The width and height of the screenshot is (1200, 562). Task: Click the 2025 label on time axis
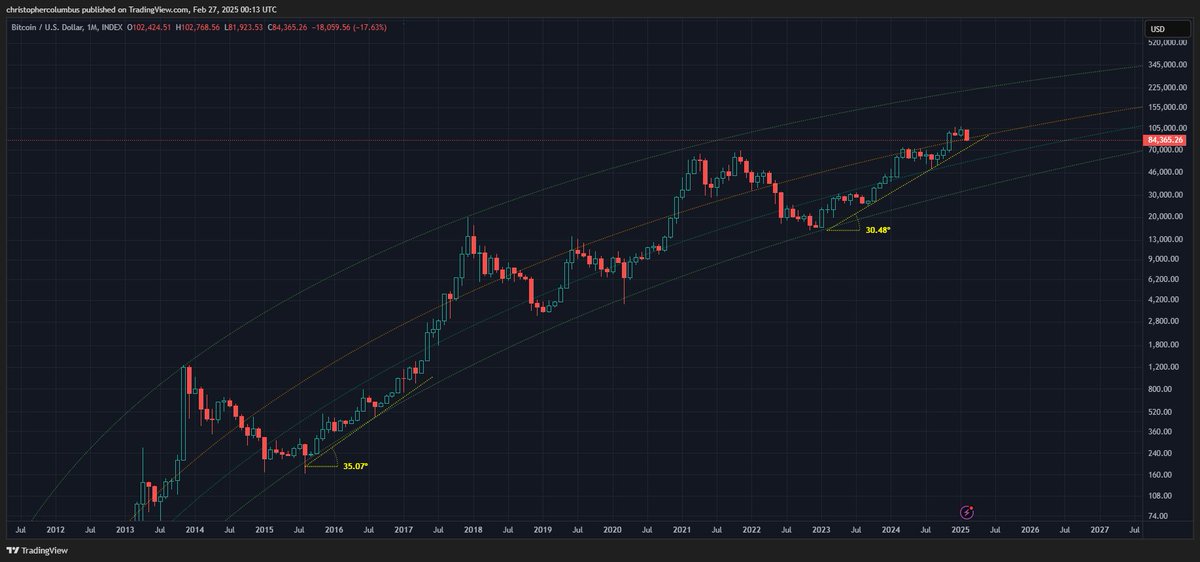(x=960, y=528)
